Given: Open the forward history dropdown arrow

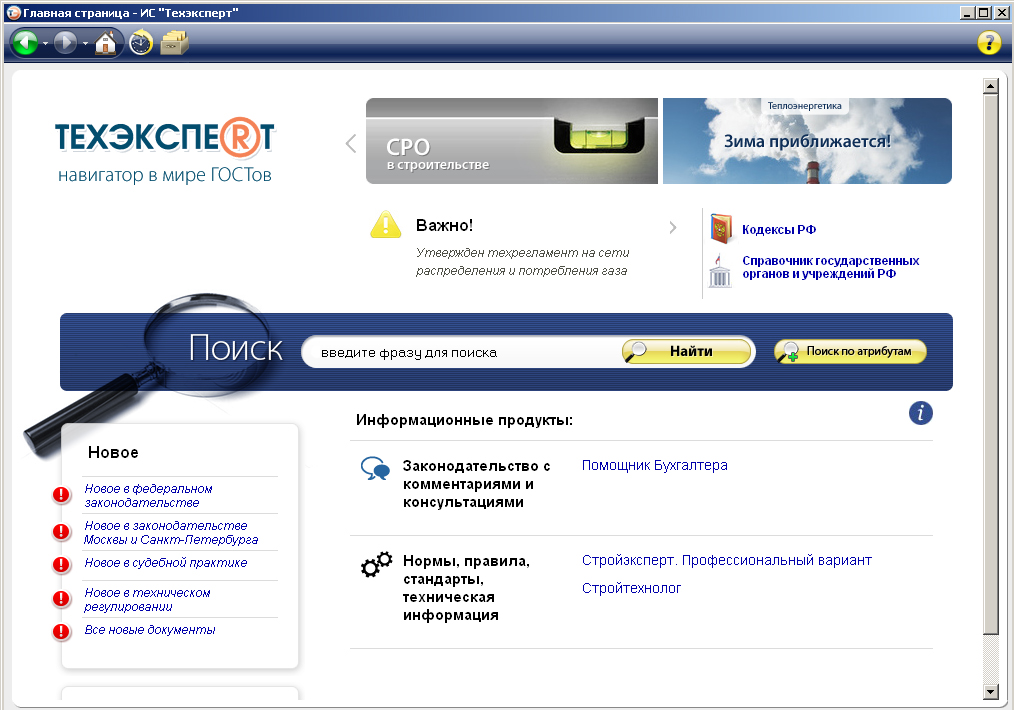Looking at the screenshot, I should pyautogui.click(x=85, y=44).
